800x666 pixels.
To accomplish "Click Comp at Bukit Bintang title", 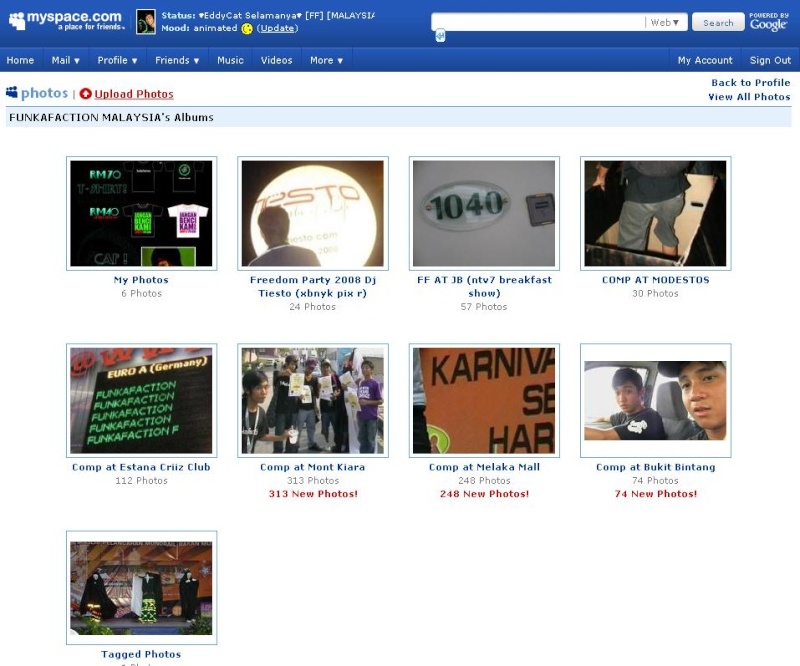I will (x=656, y=467).
